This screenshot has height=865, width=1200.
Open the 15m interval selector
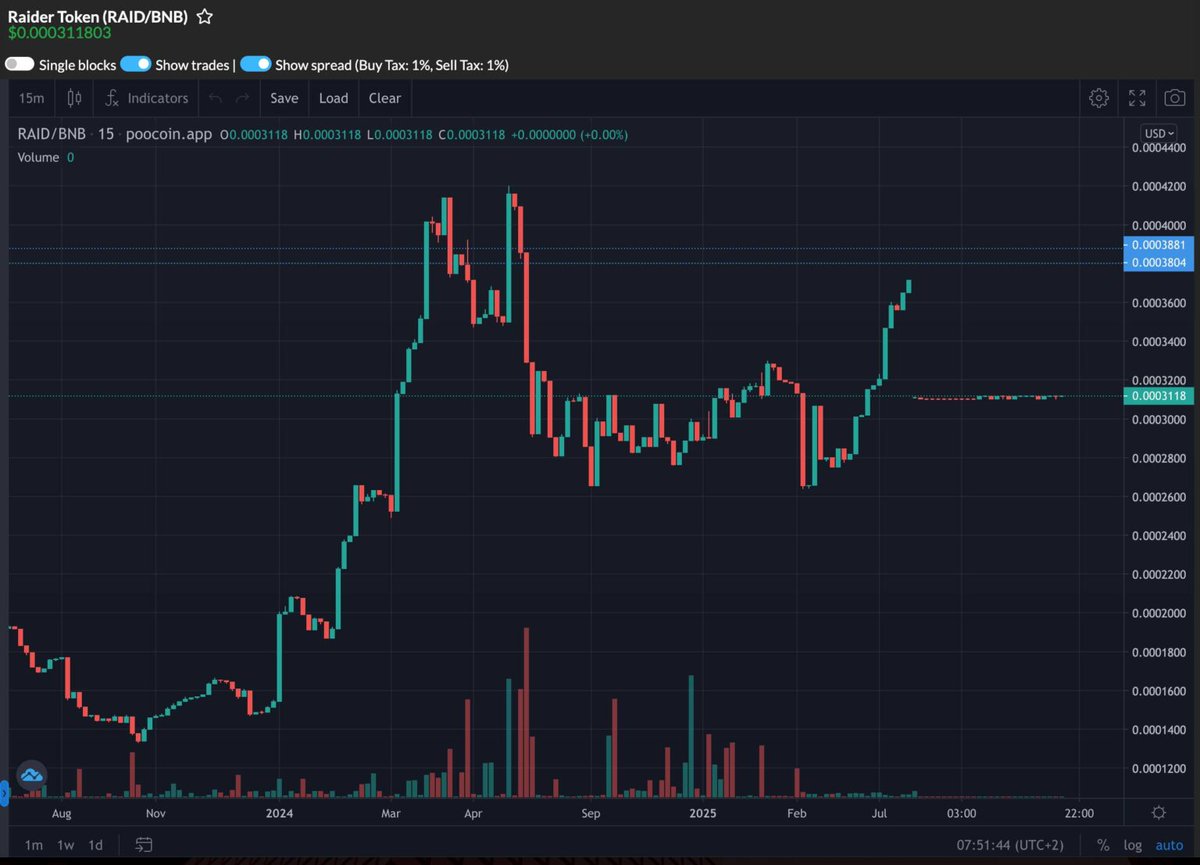32,98
